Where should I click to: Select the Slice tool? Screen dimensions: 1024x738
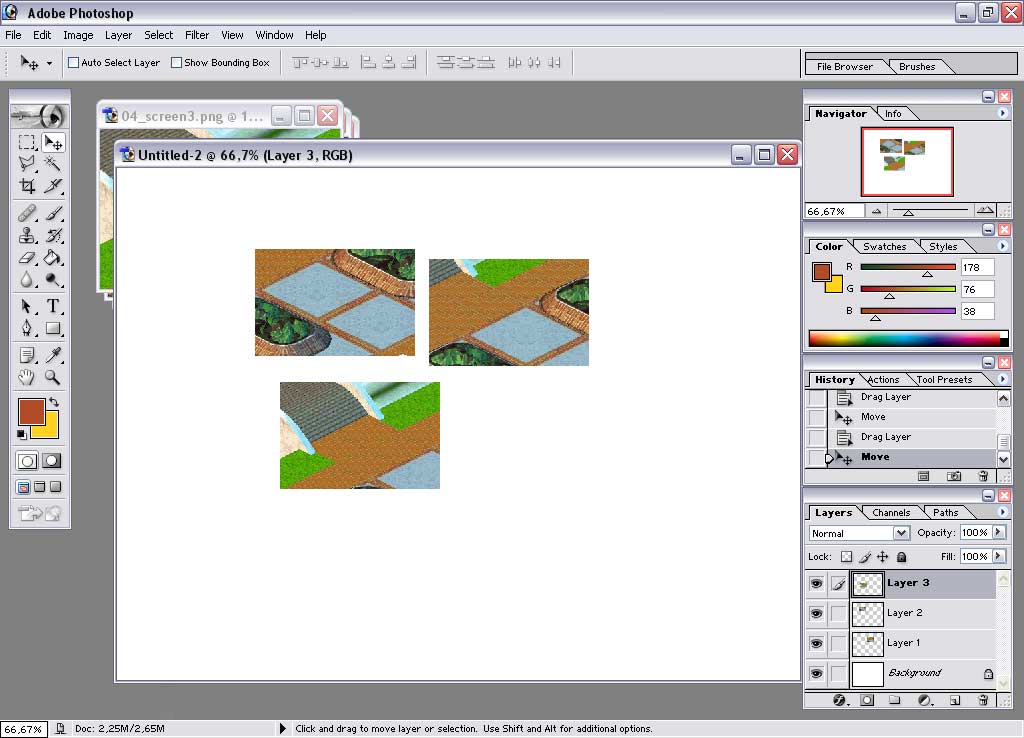tap(52, 186)
